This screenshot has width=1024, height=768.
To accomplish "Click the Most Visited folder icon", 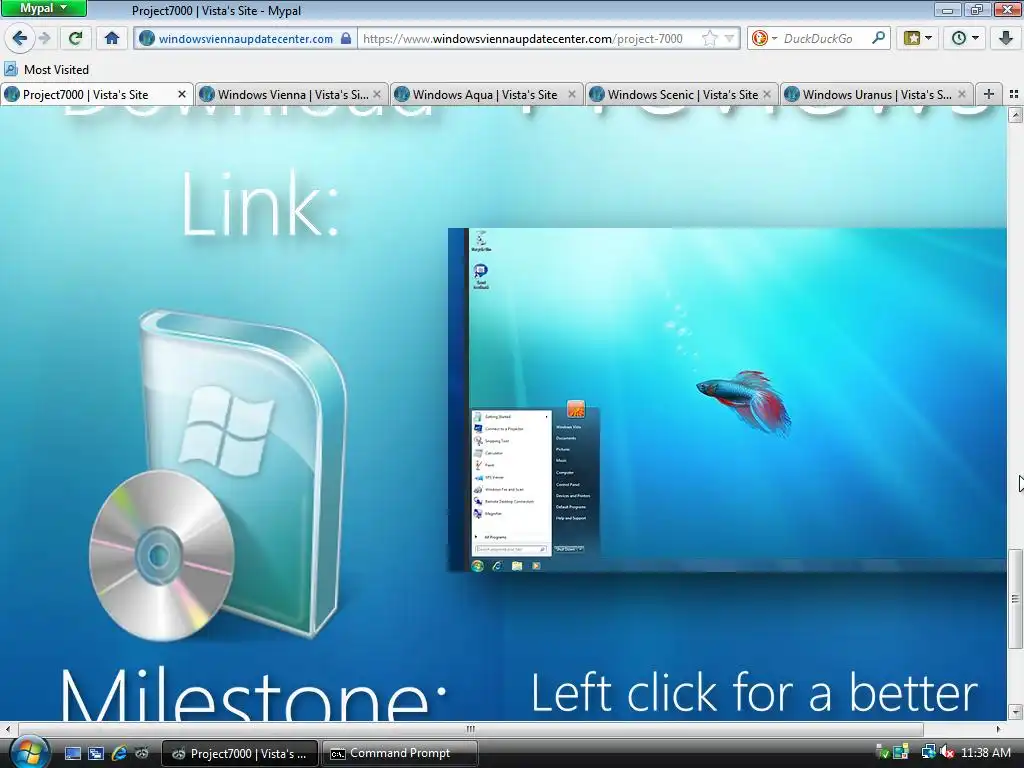I will pos(11,69).
